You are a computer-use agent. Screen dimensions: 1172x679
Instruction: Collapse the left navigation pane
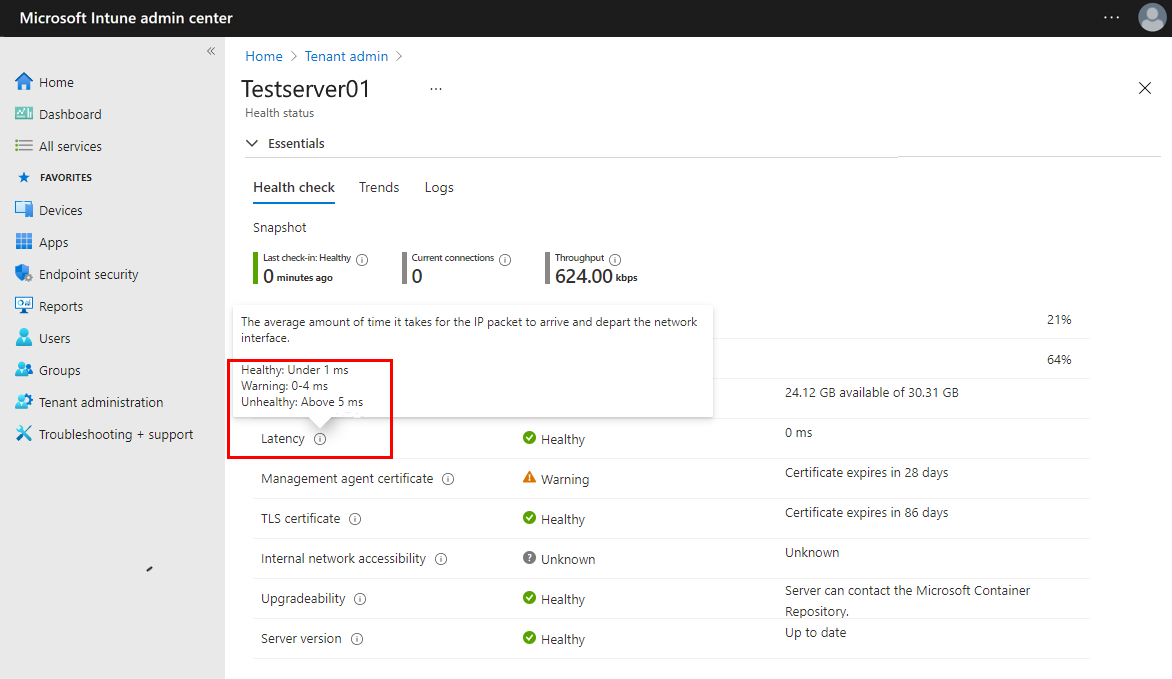pyautogui.click(x=211, y=50)
